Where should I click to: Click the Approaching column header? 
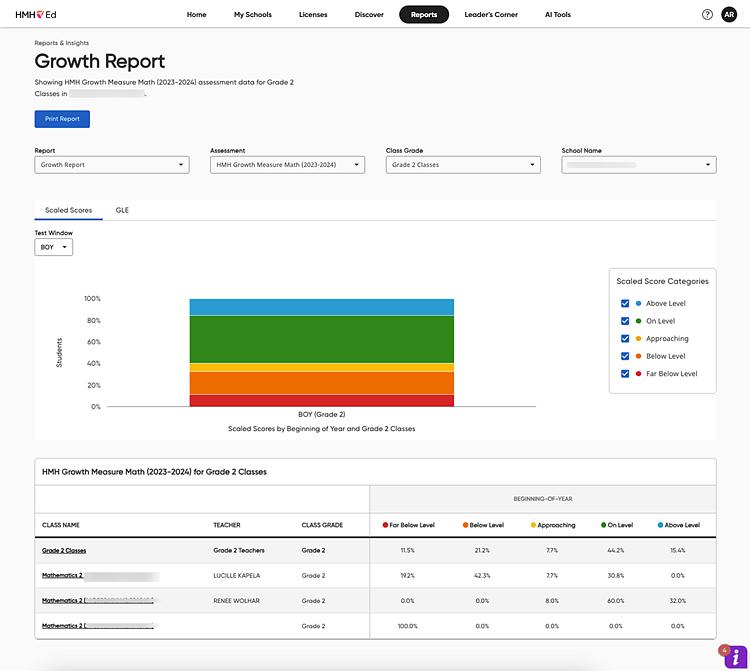553,525
